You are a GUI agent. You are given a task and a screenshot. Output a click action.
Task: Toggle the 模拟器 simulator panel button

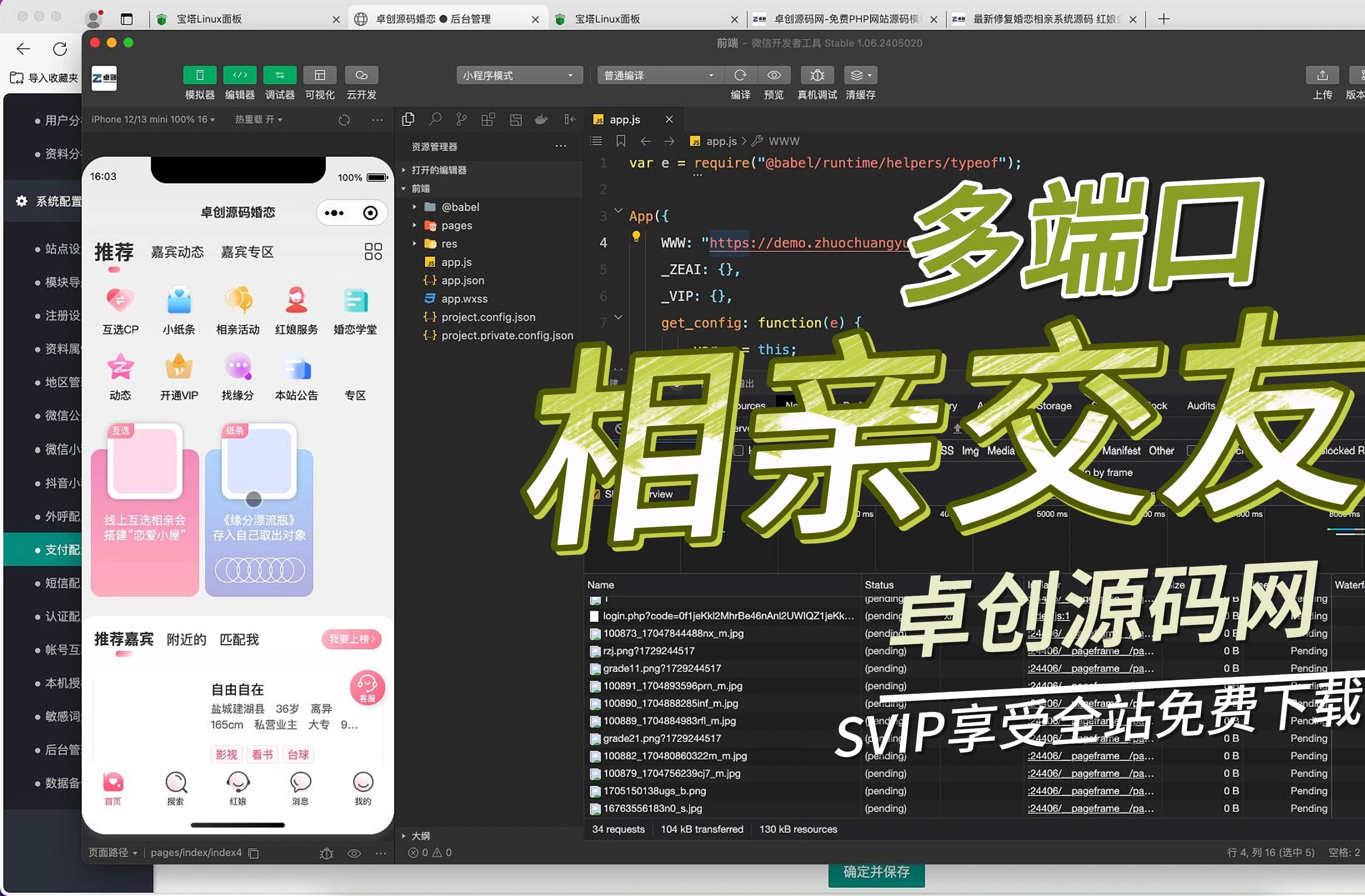[200, 75]
